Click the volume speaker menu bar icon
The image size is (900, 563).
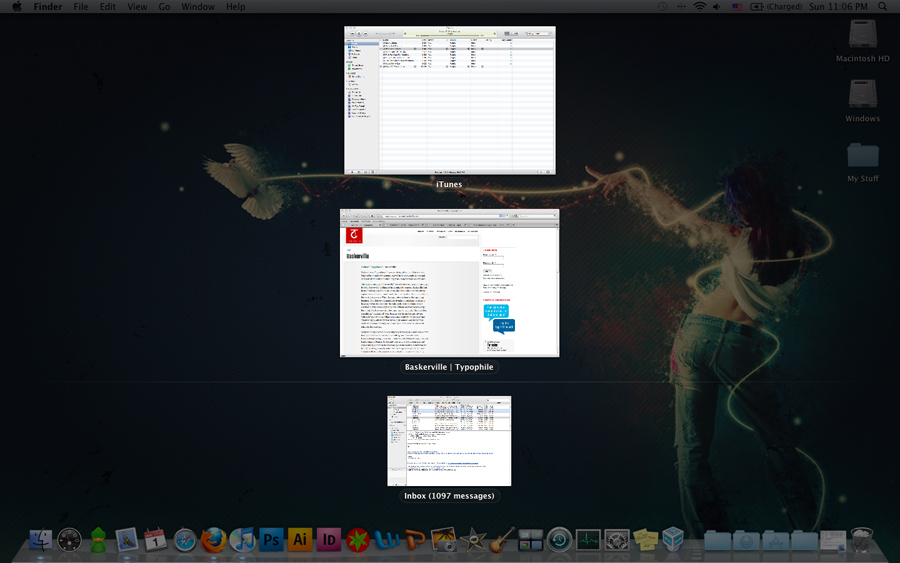coord(716,6)
